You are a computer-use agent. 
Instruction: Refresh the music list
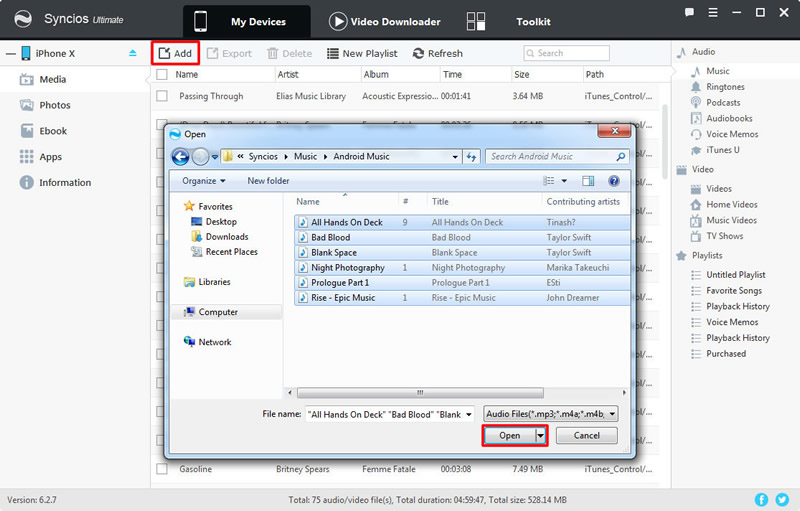pyautogui.click(x=437, y=53)
